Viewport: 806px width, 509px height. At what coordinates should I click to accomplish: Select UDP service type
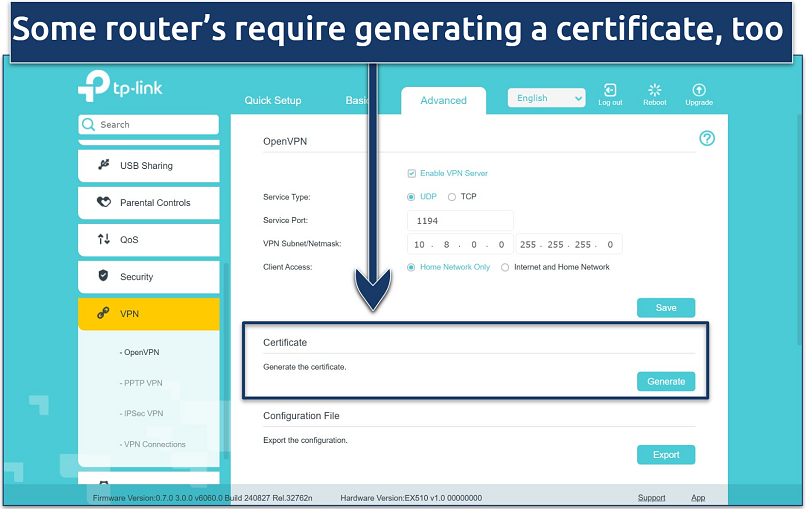click(x=412, y=197)
